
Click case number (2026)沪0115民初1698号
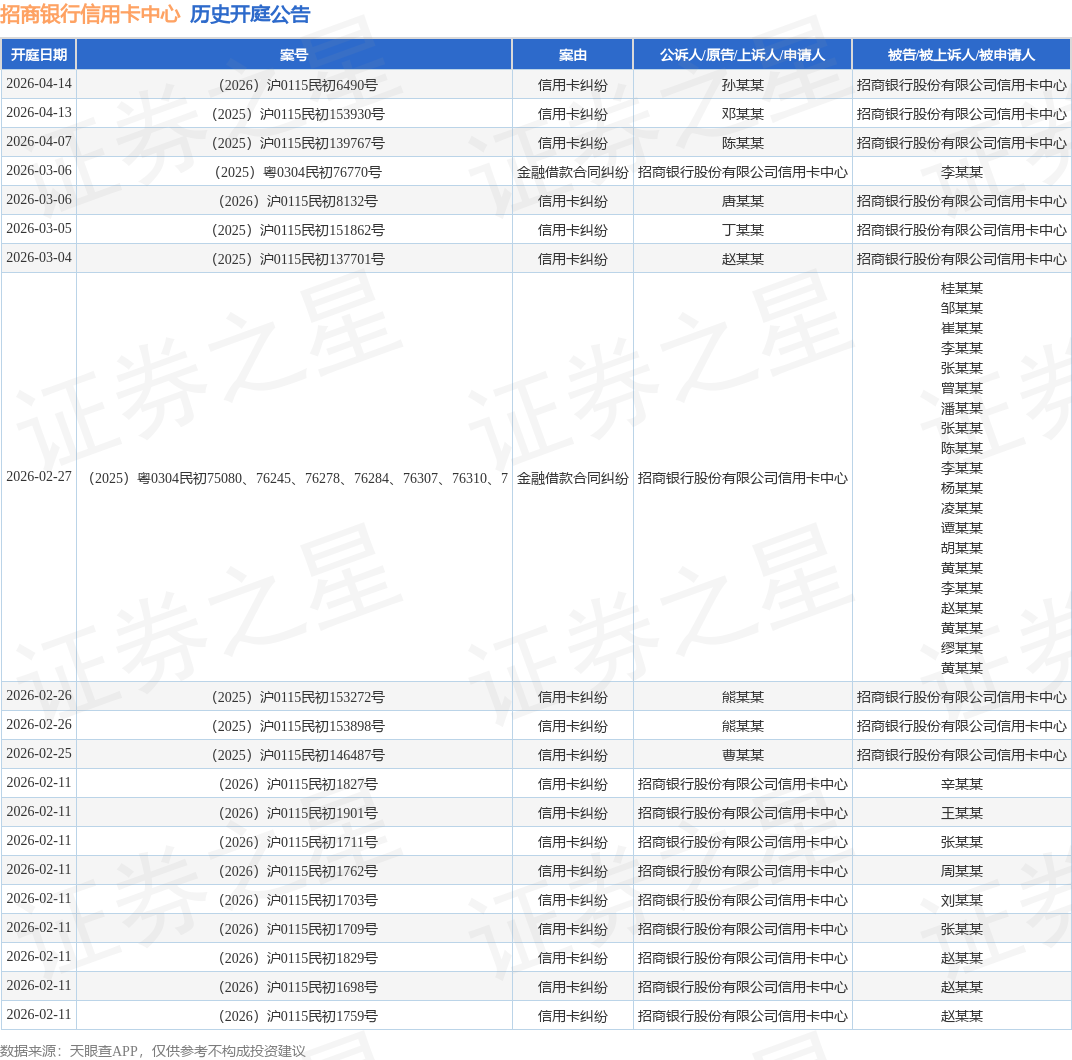(298, 988)
